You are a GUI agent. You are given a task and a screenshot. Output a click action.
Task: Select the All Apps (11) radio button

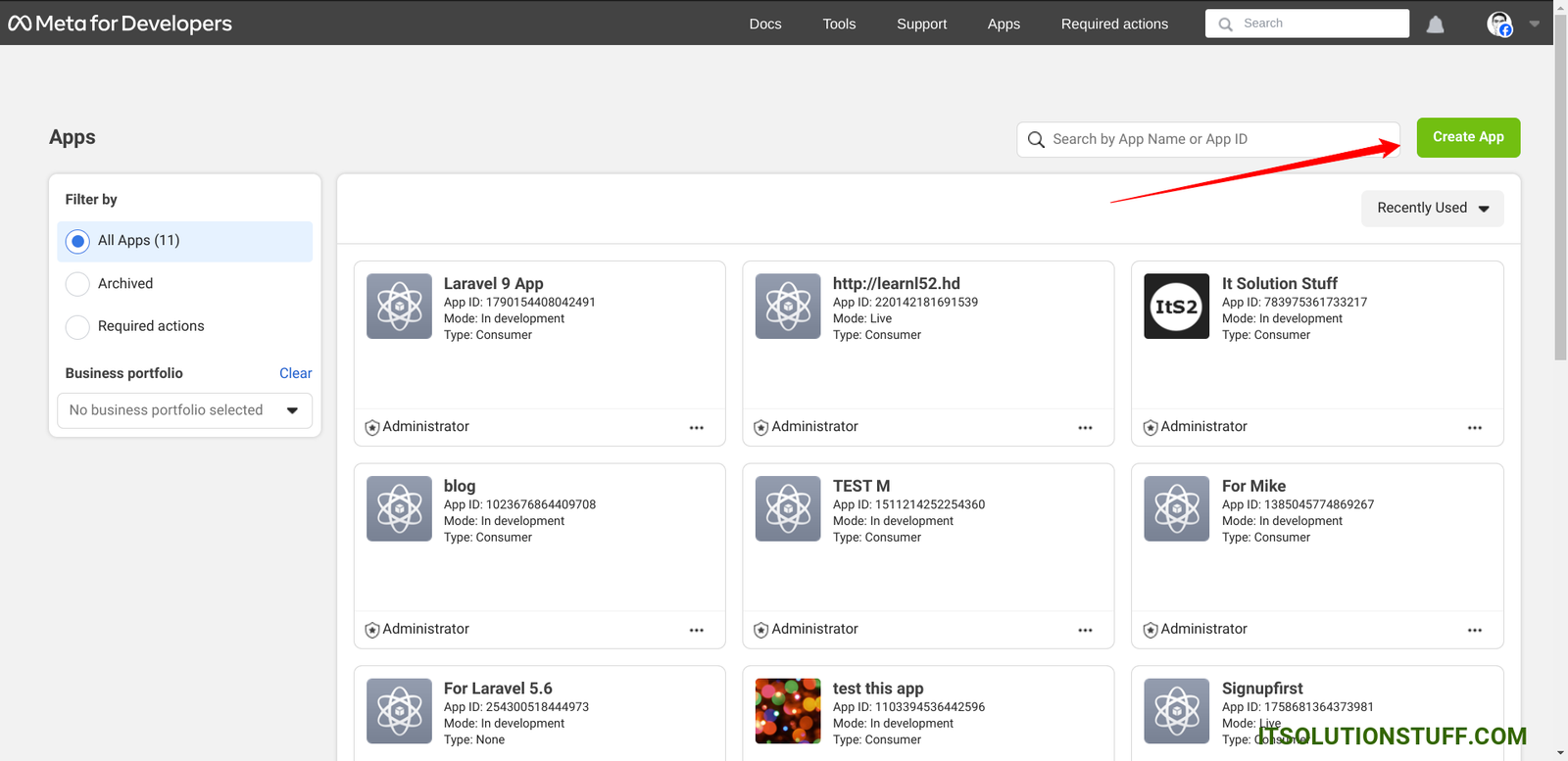(x=77, y=241)
